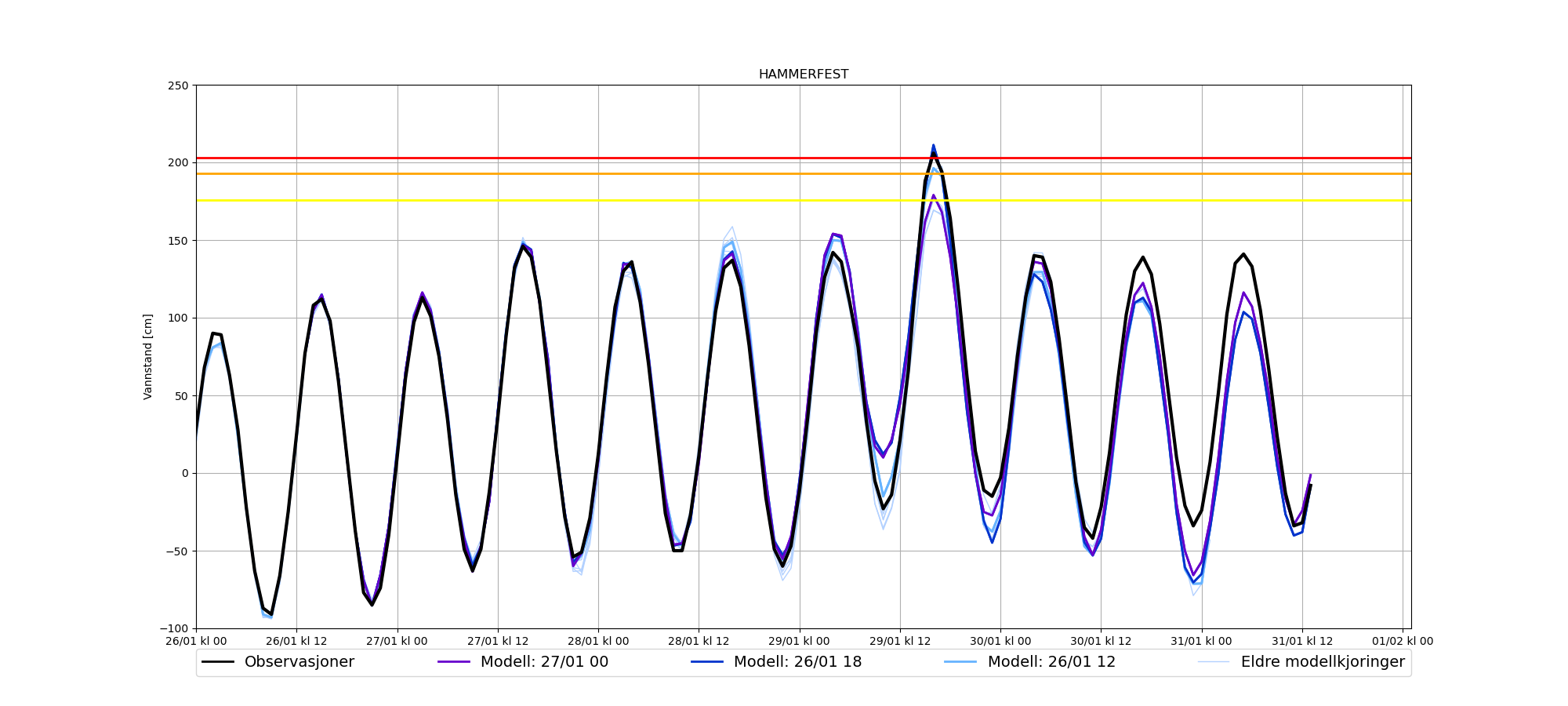This screenshot has height=706, width=1568.
Task: Click the Vannstand [cm] axis label
Action: coord(148,357)
